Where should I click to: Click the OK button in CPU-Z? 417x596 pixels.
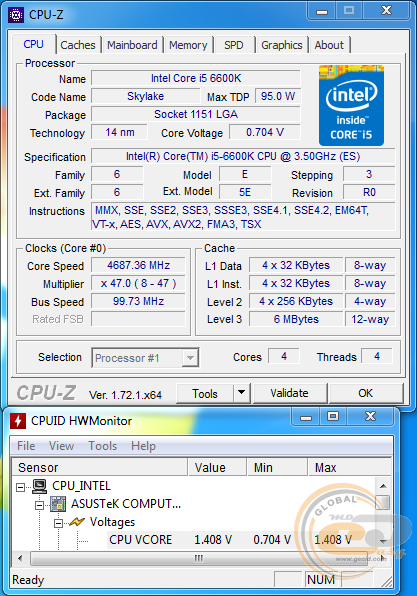click(366, 393)
